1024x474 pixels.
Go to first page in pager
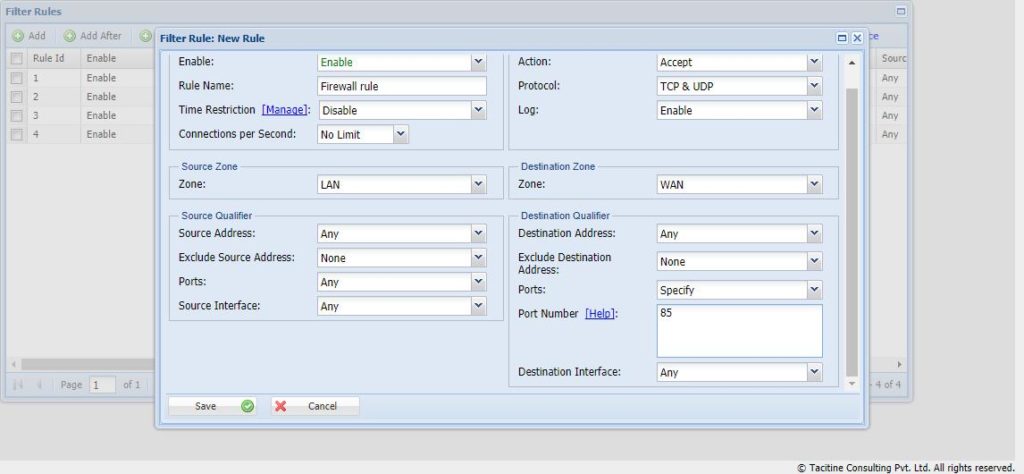(18, 384)
